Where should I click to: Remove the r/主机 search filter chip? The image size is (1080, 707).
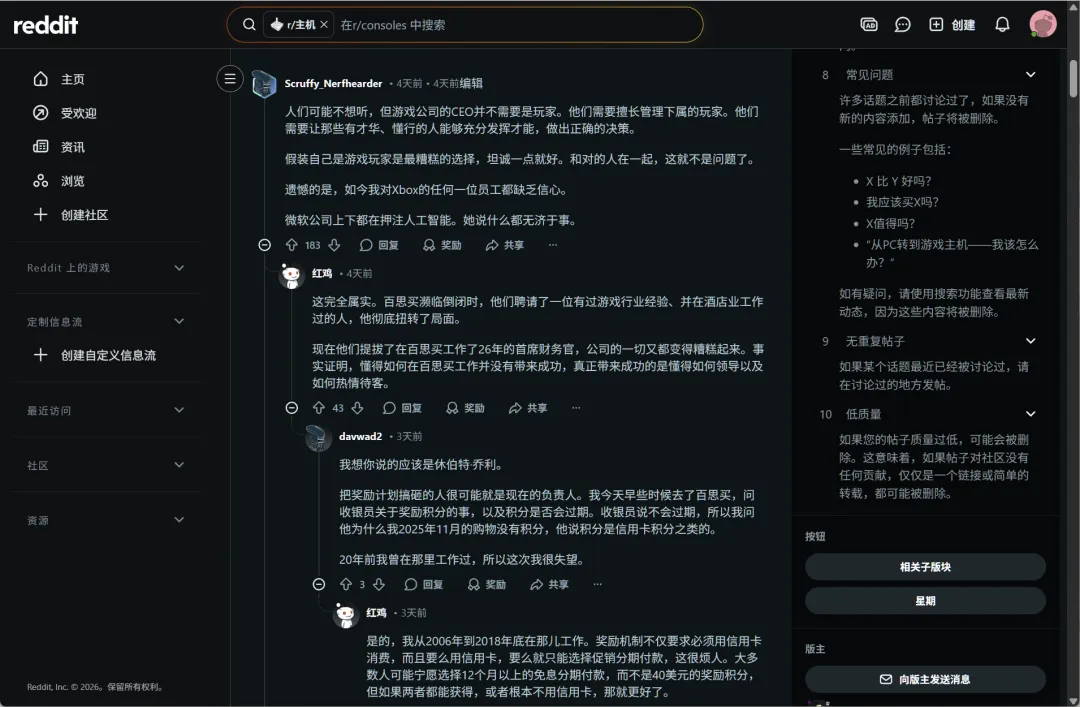(324, 25)
